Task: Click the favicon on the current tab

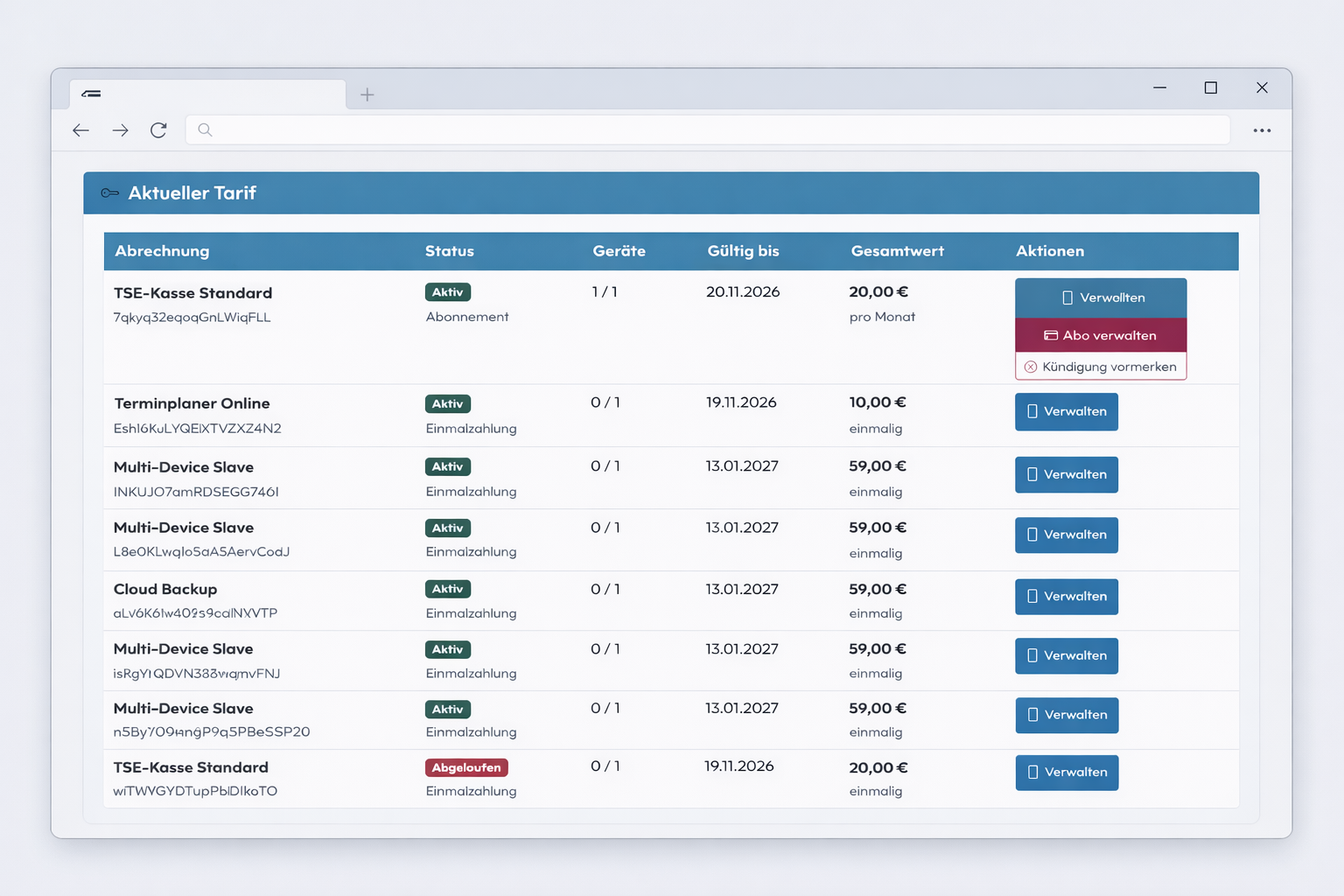Action: coord(92,94)
